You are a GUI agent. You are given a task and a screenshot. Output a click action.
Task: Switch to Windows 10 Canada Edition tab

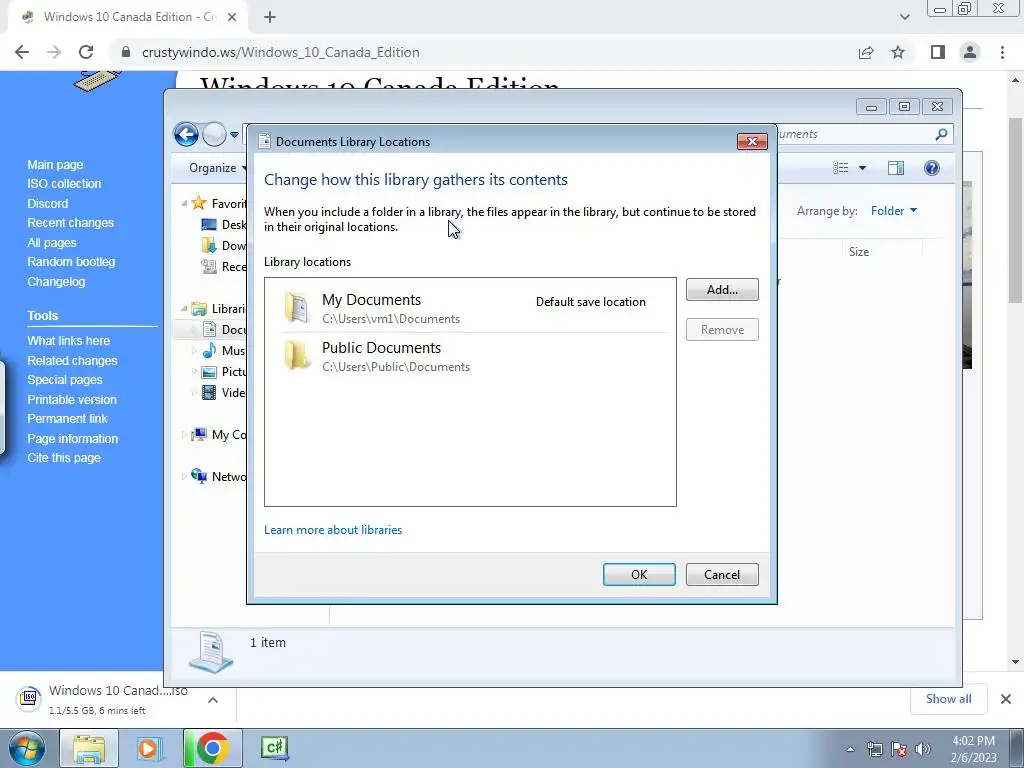(x=127, y=17)
